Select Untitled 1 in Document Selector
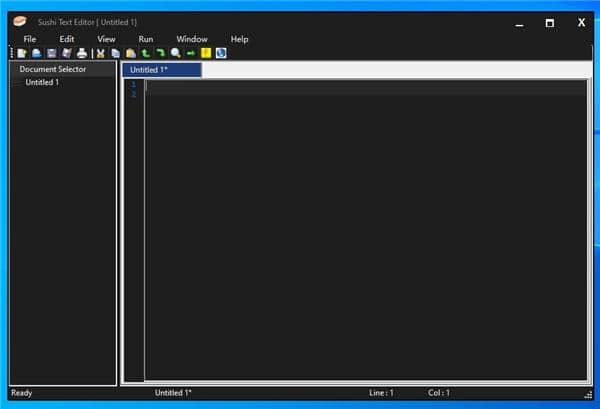This screenshot has width=600, height=409. click(x=42, y=83)
